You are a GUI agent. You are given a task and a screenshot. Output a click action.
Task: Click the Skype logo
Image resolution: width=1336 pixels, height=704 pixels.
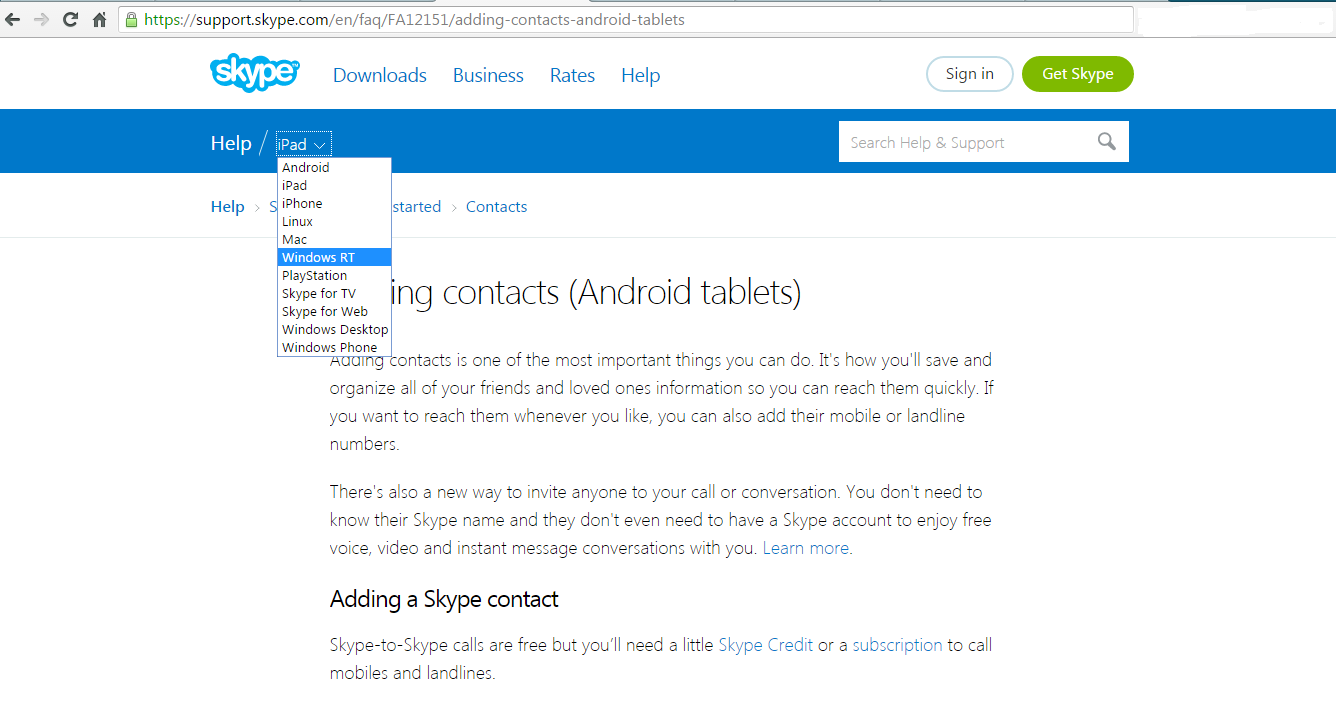click(x=255, y=73)
